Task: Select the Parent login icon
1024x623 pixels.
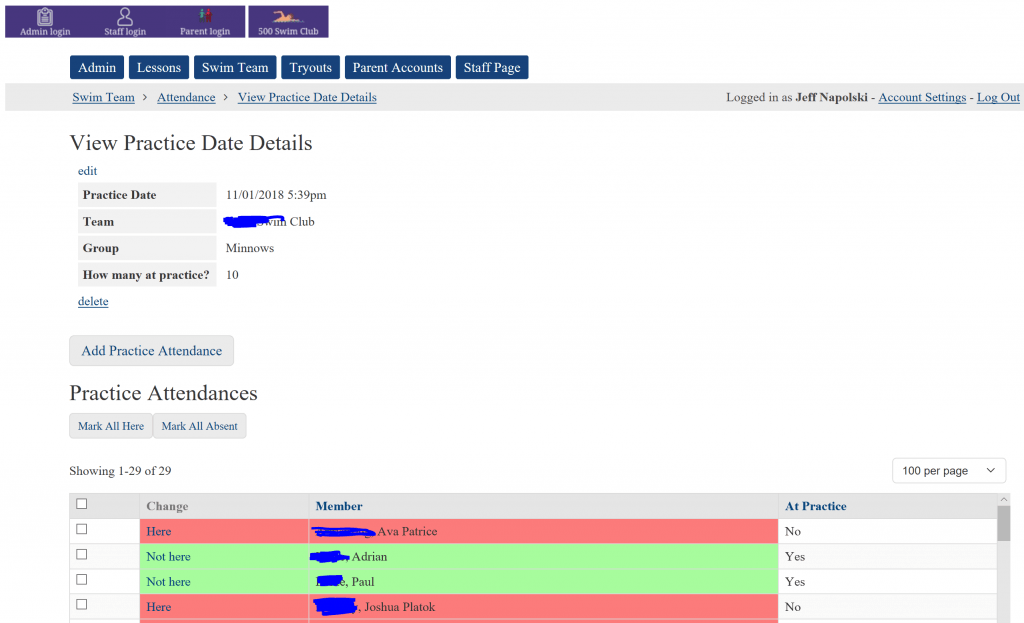Action: click(205, 17)
